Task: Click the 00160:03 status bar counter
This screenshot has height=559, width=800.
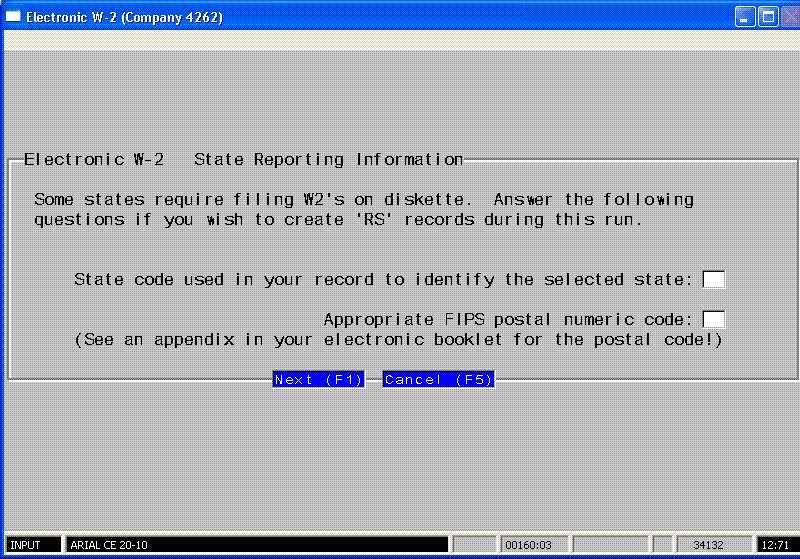Action: pyautogui.click(x=533, y=545)
